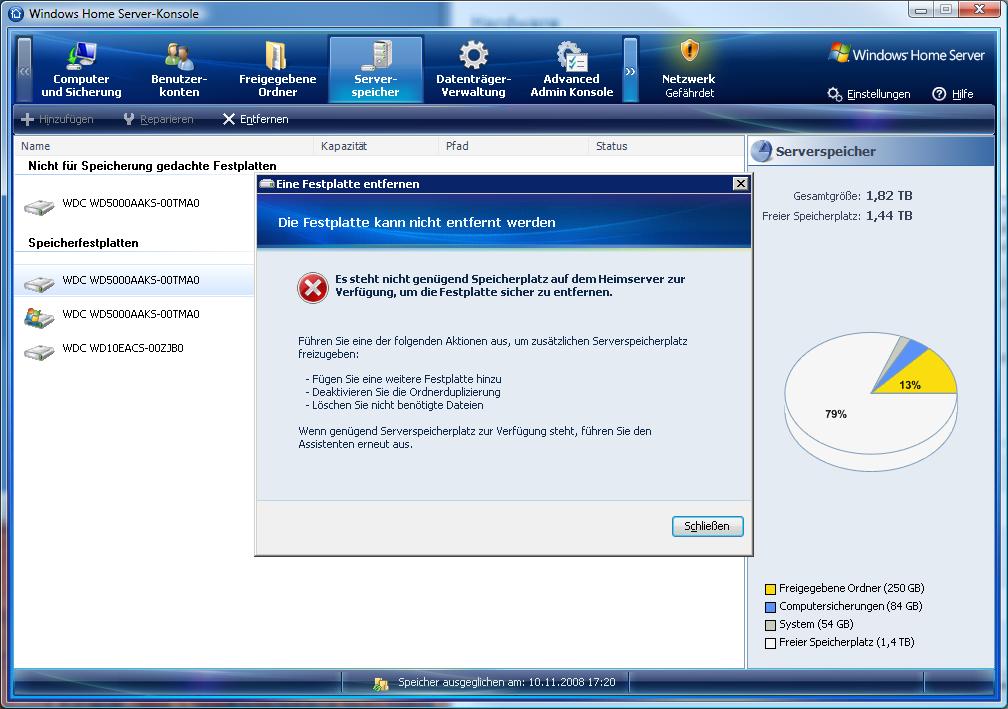Open Einstellungen settings

point(869,94)
